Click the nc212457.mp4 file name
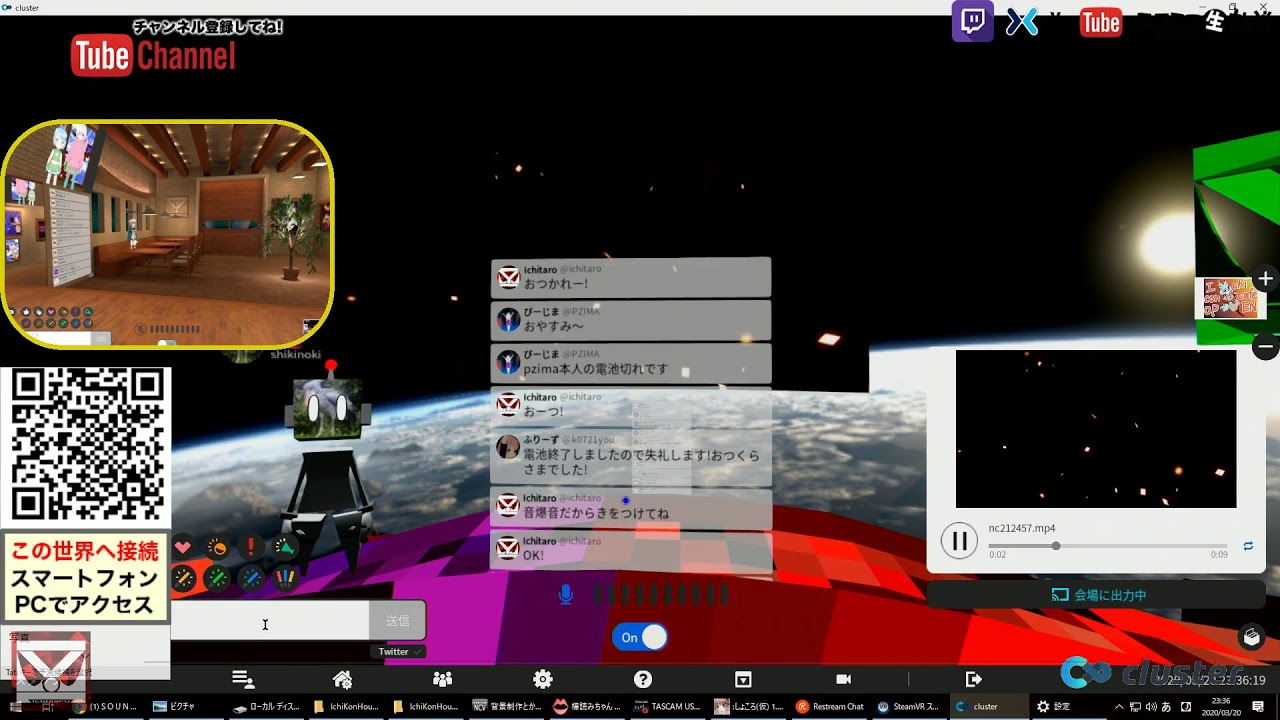 coord(1022,528)
